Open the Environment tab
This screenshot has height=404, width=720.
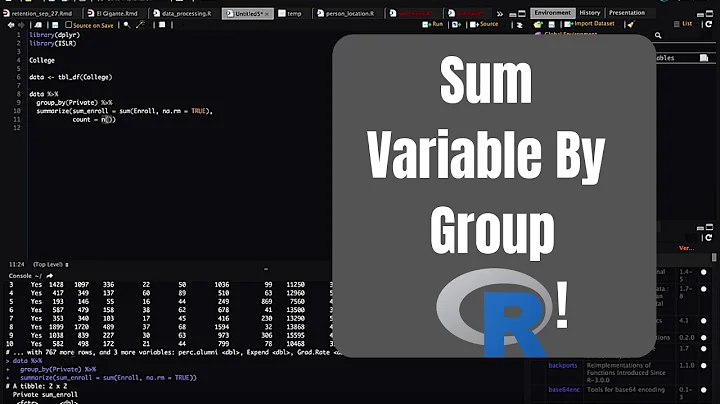(x=553, y=13)
